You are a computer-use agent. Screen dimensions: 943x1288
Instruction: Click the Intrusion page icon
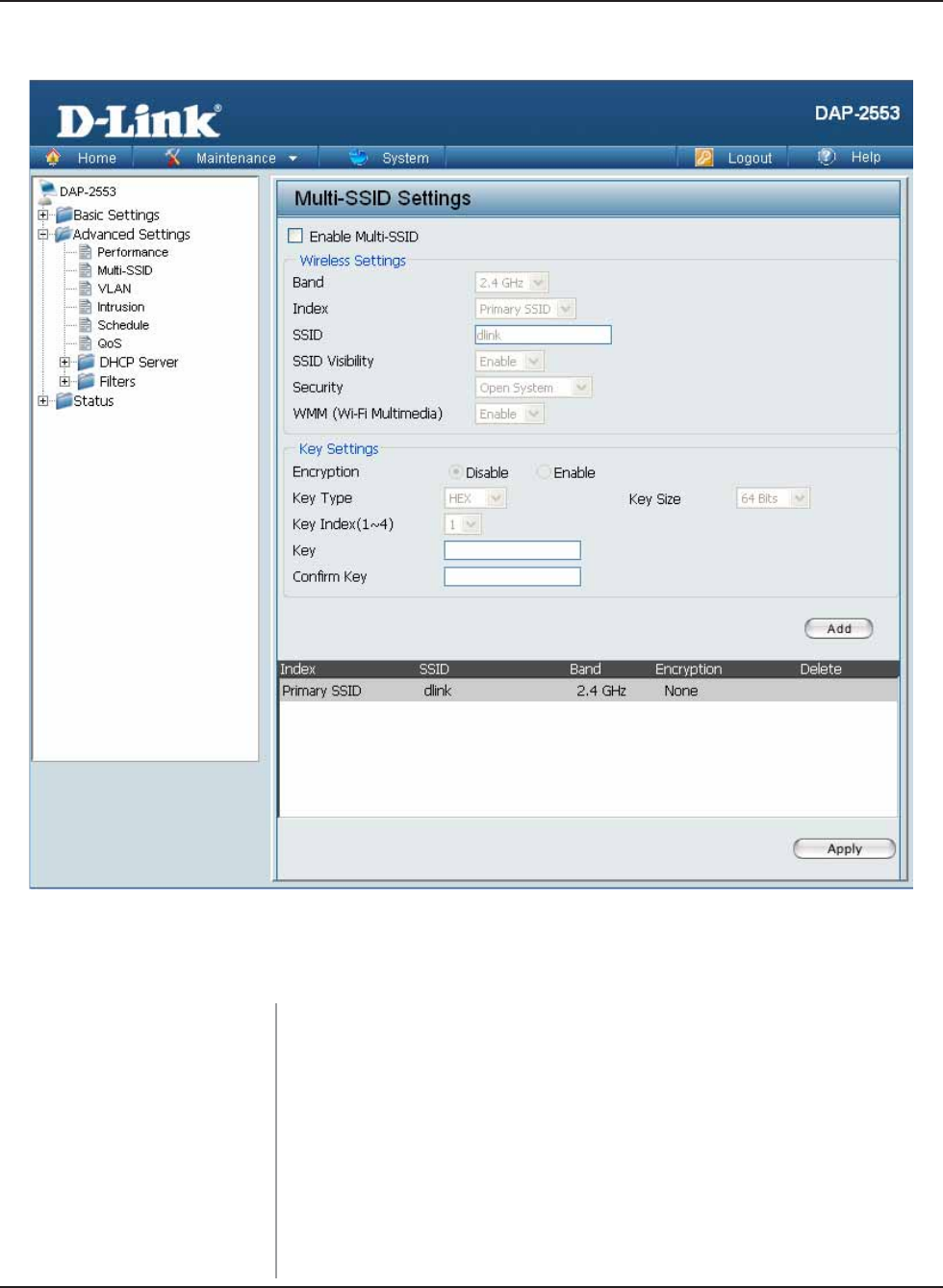tap(86, 307)
